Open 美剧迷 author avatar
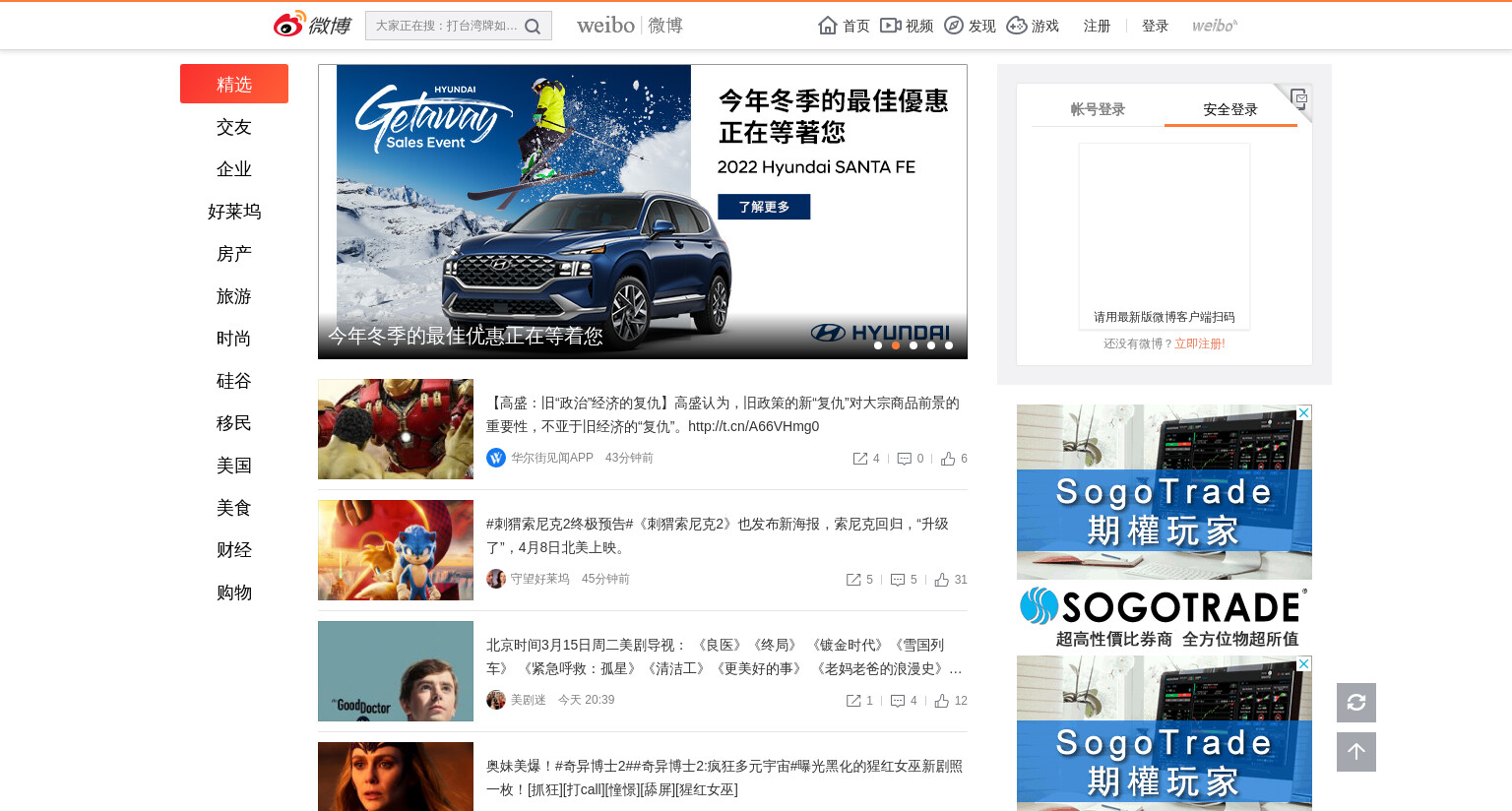1512x811 pixels. pyautogui.click(x=496, y=700)
